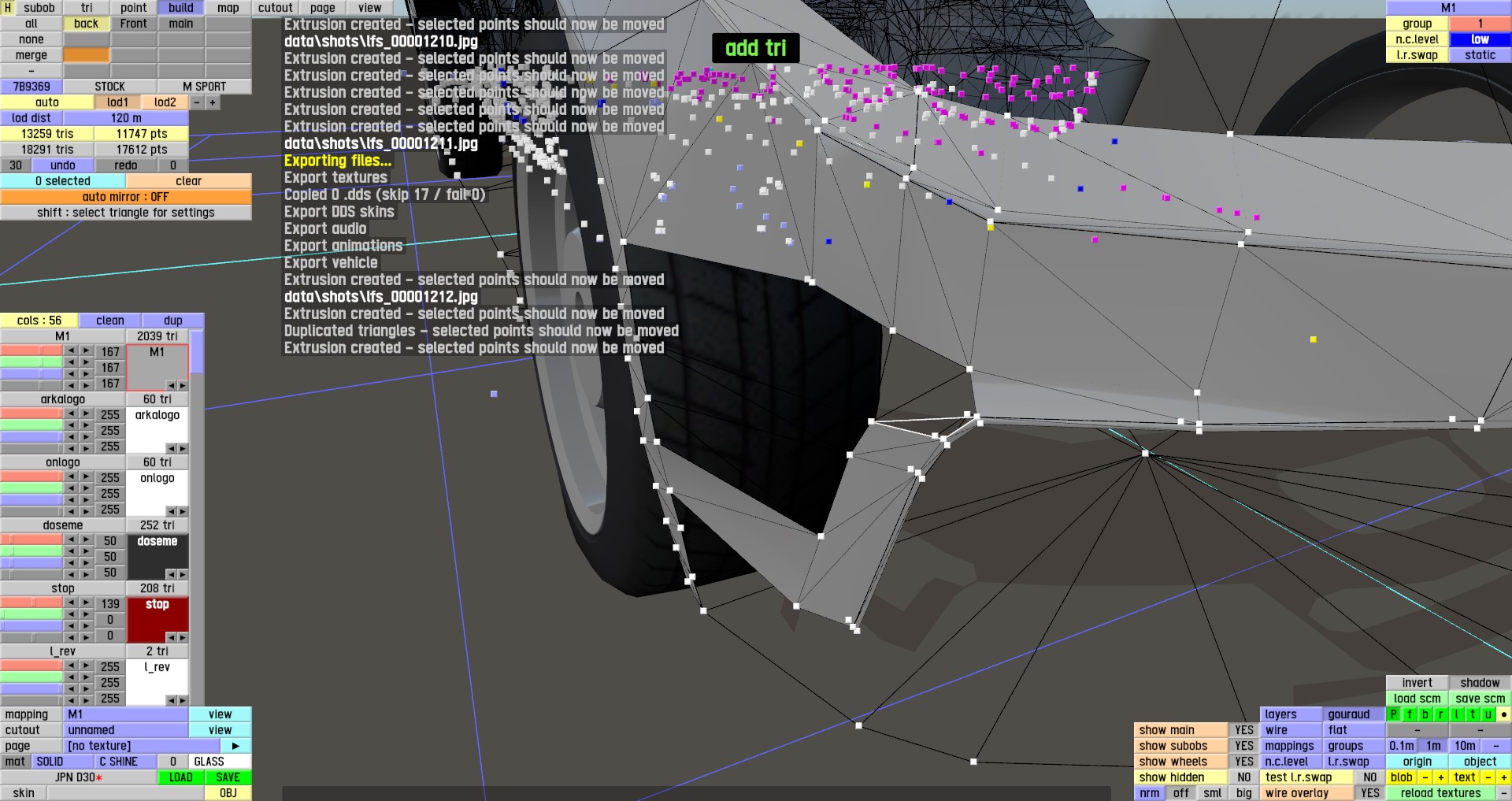Screen dimensions: 1512x801
Task: Click the minus button next to text
Action: coord(1488,777)
